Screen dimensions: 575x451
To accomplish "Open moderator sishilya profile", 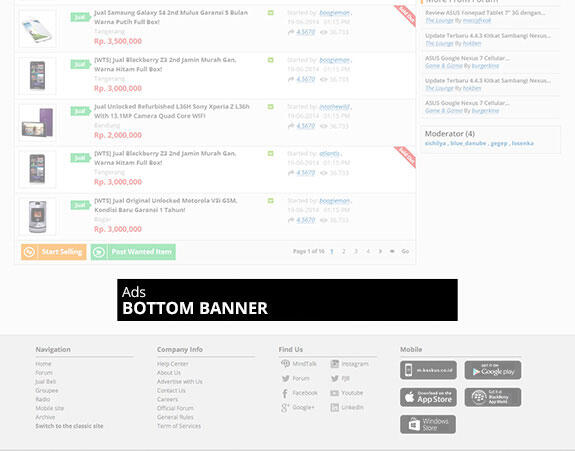I will (436, 143).
